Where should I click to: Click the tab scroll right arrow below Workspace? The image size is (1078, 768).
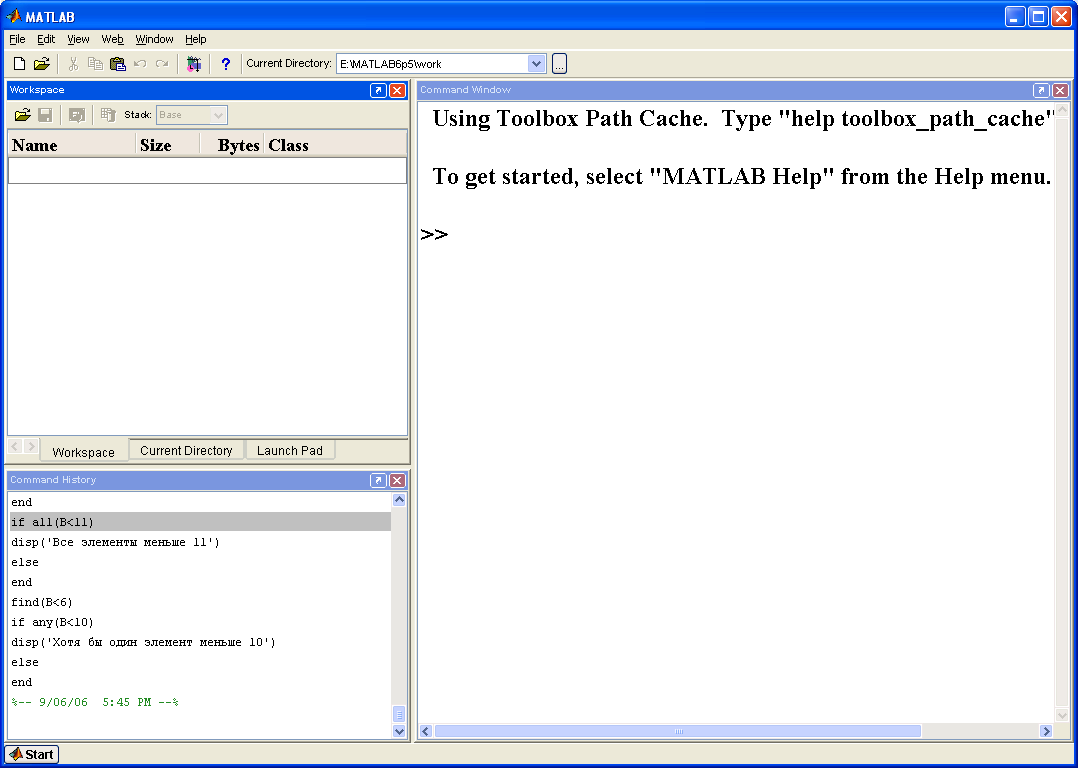31,446
